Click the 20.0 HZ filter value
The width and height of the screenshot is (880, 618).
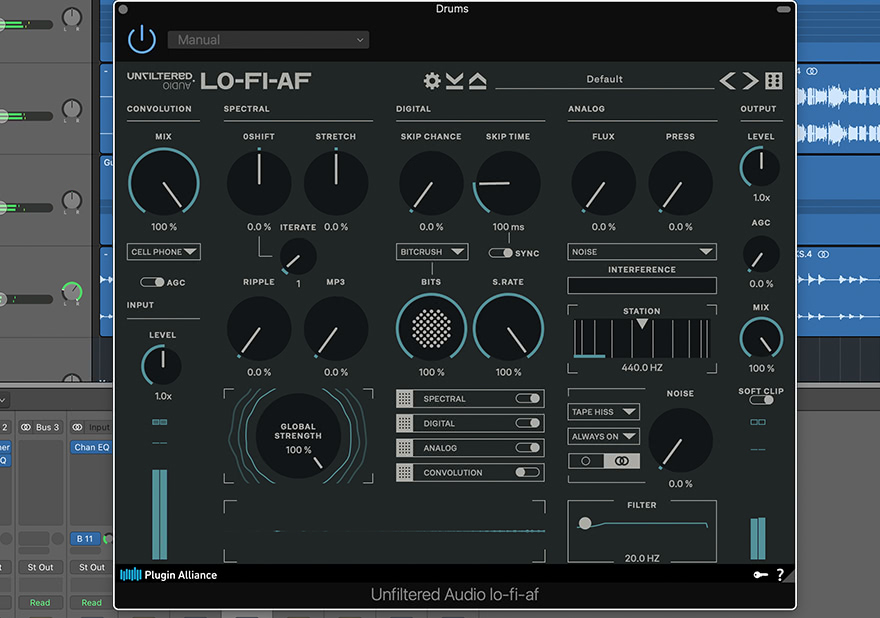click(642, 558)
